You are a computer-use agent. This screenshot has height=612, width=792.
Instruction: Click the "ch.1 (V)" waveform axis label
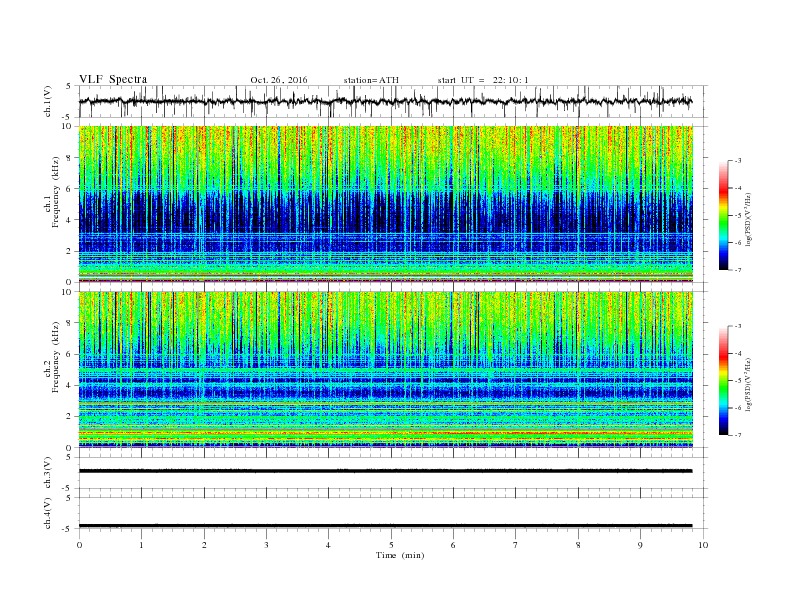coord(48,101)
